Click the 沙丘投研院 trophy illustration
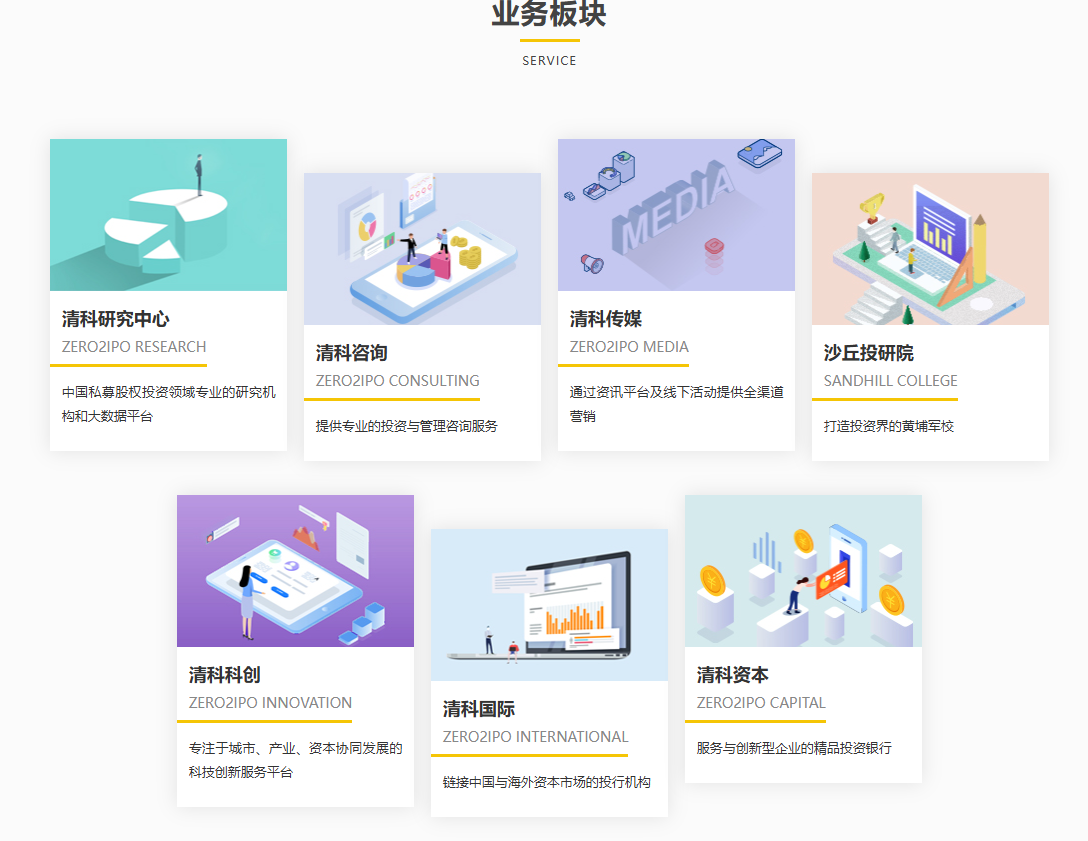1088x841 pixels. click(x=930, y=249)
